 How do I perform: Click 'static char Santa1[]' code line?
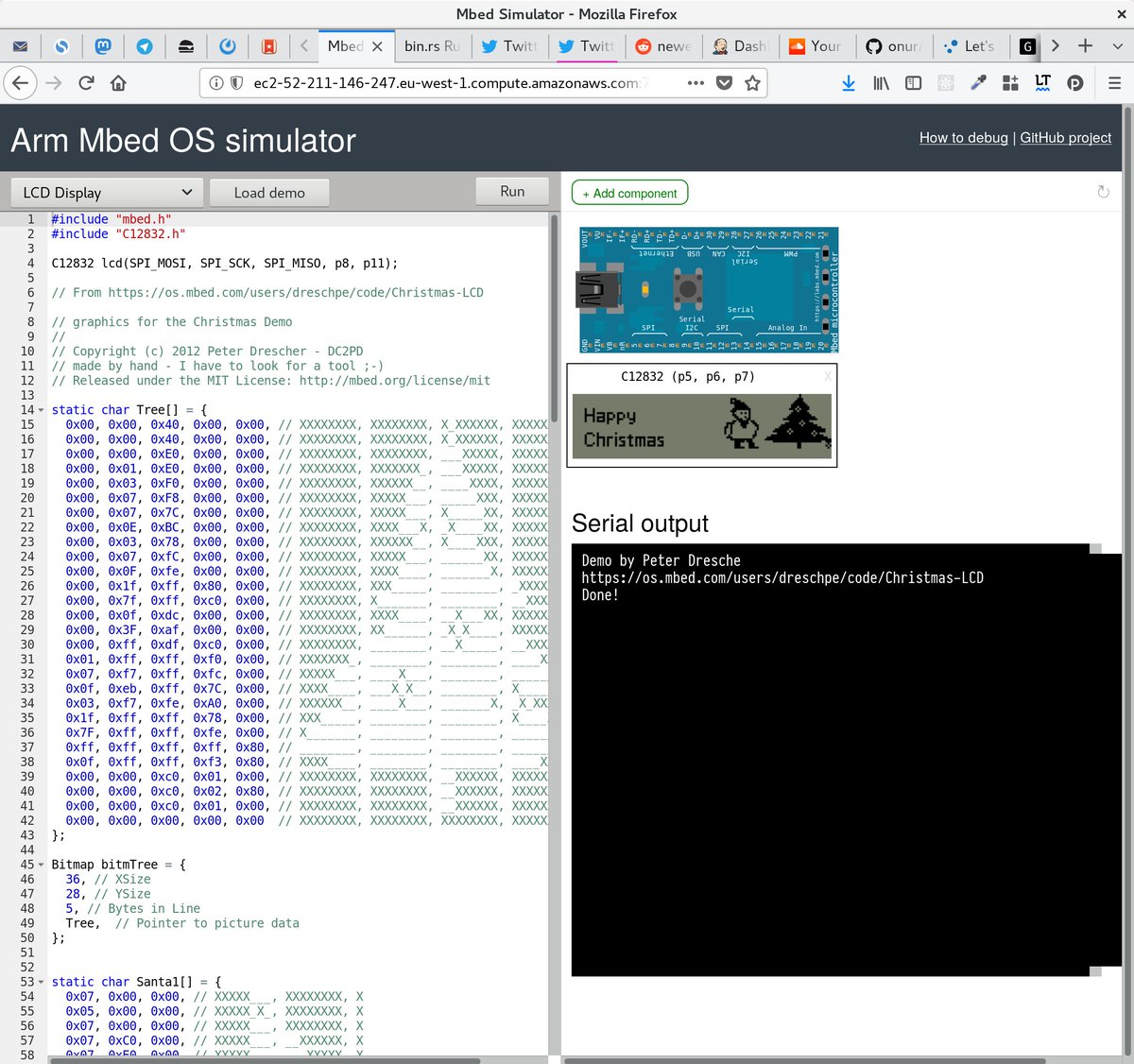[136, 982]
